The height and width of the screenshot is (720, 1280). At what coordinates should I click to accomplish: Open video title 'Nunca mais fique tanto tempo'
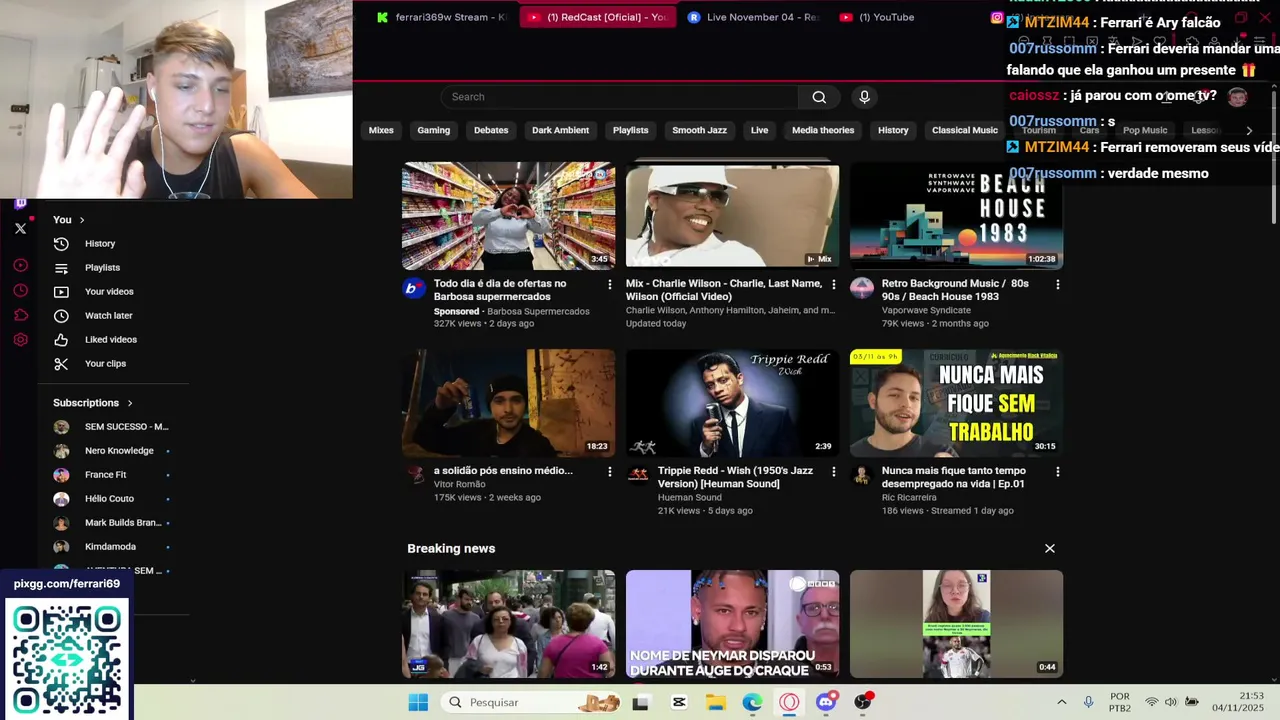click(953, 477)
